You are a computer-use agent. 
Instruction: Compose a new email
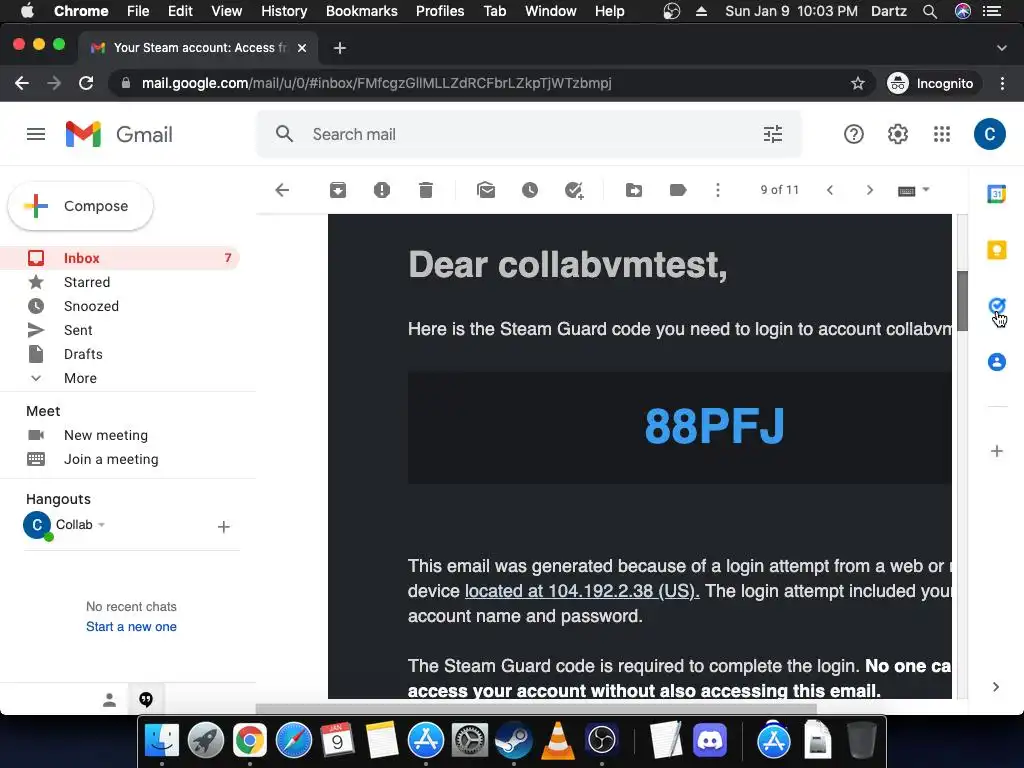[x=80, y=206]
